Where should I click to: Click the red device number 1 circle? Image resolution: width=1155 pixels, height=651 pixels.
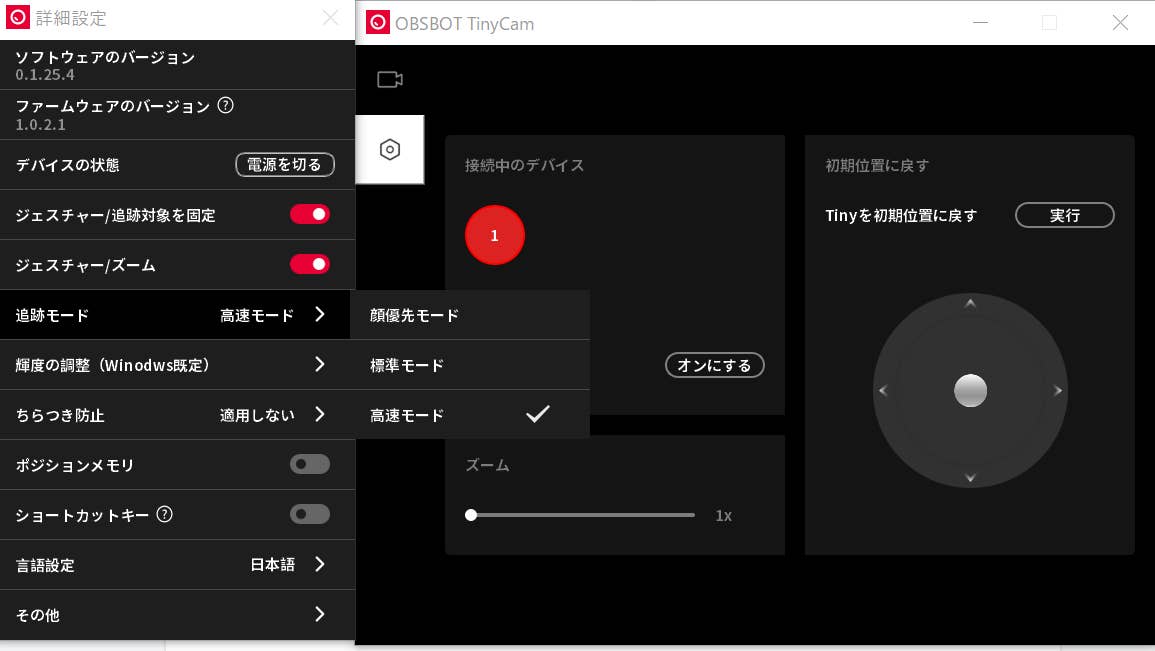coord(494,235)
